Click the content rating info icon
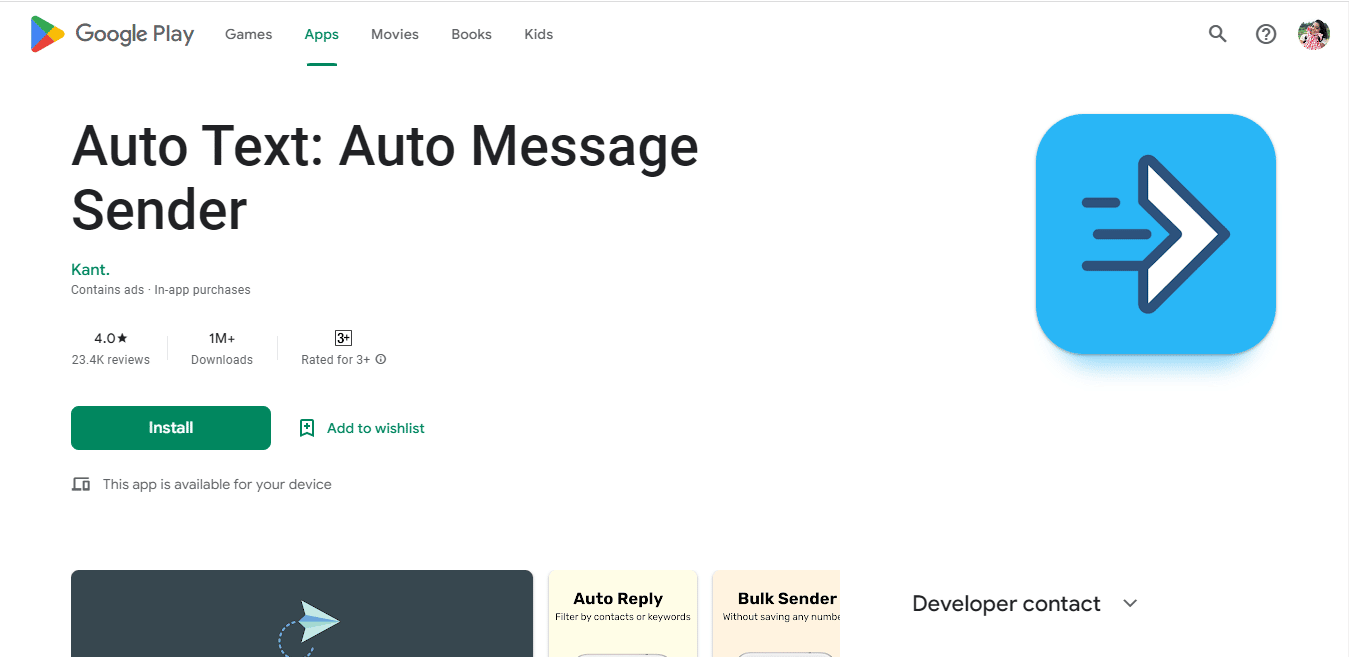 tap(381, 360)
